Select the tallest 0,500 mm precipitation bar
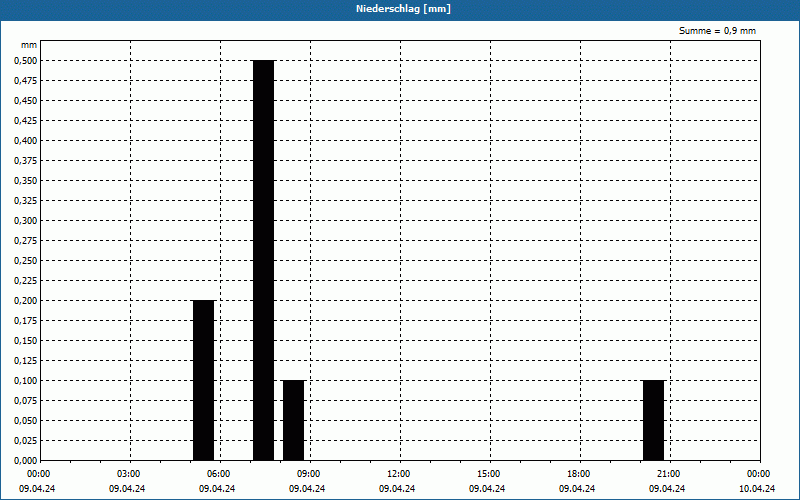The height and width of the screenshot is (500, 800). click(264, 260)
